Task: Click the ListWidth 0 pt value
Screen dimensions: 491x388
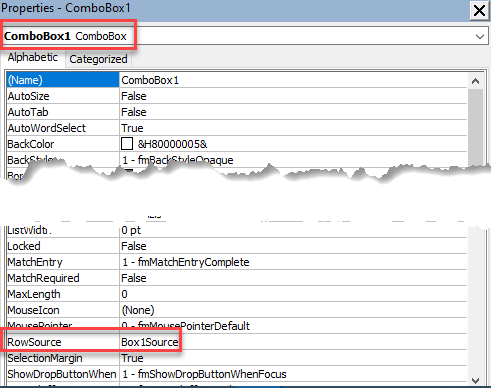Action: [293, 230]
